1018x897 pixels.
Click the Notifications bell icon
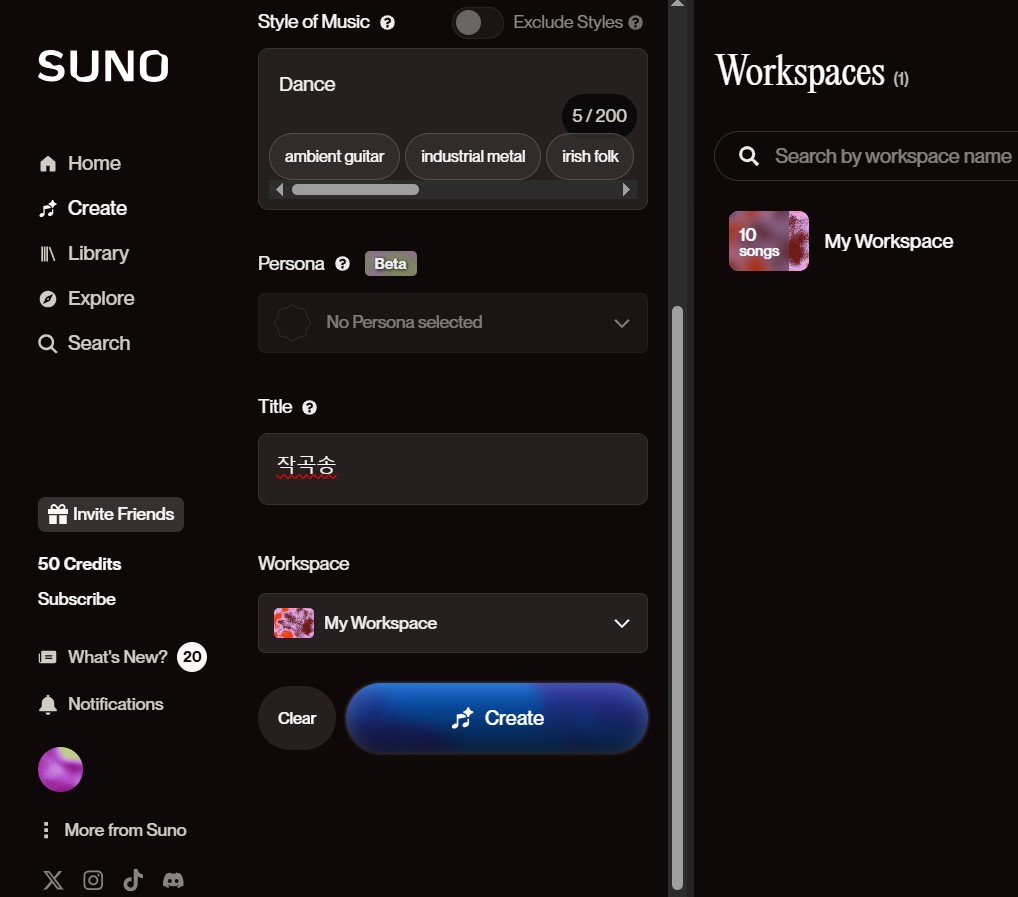pyautogui.click(x=47, y=704)
